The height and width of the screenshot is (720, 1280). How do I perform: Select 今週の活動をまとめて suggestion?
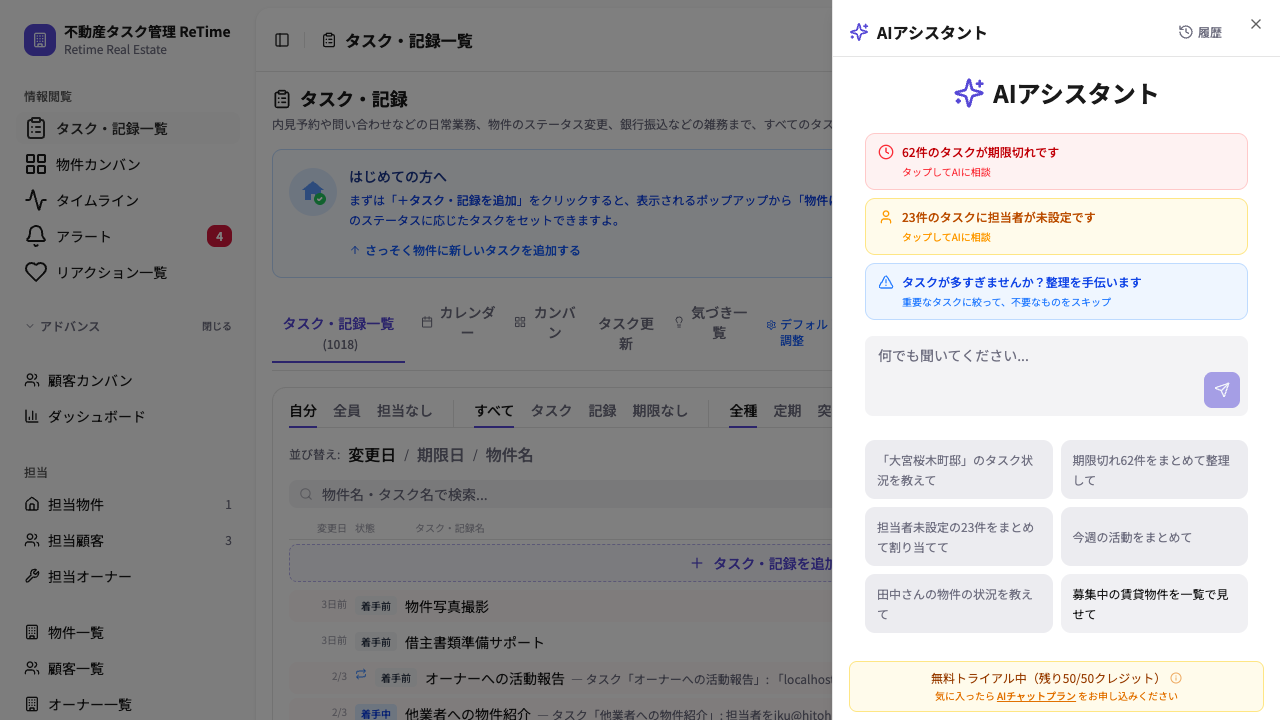pyautogui.click(x=1154, y=536)
